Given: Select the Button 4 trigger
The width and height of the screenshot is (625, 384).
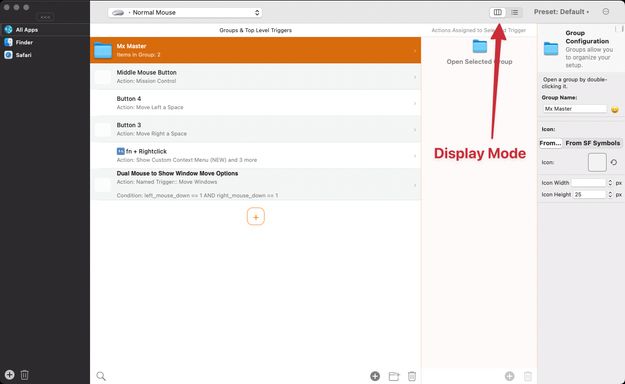Looking at the screenshot, I should [256, 103].
